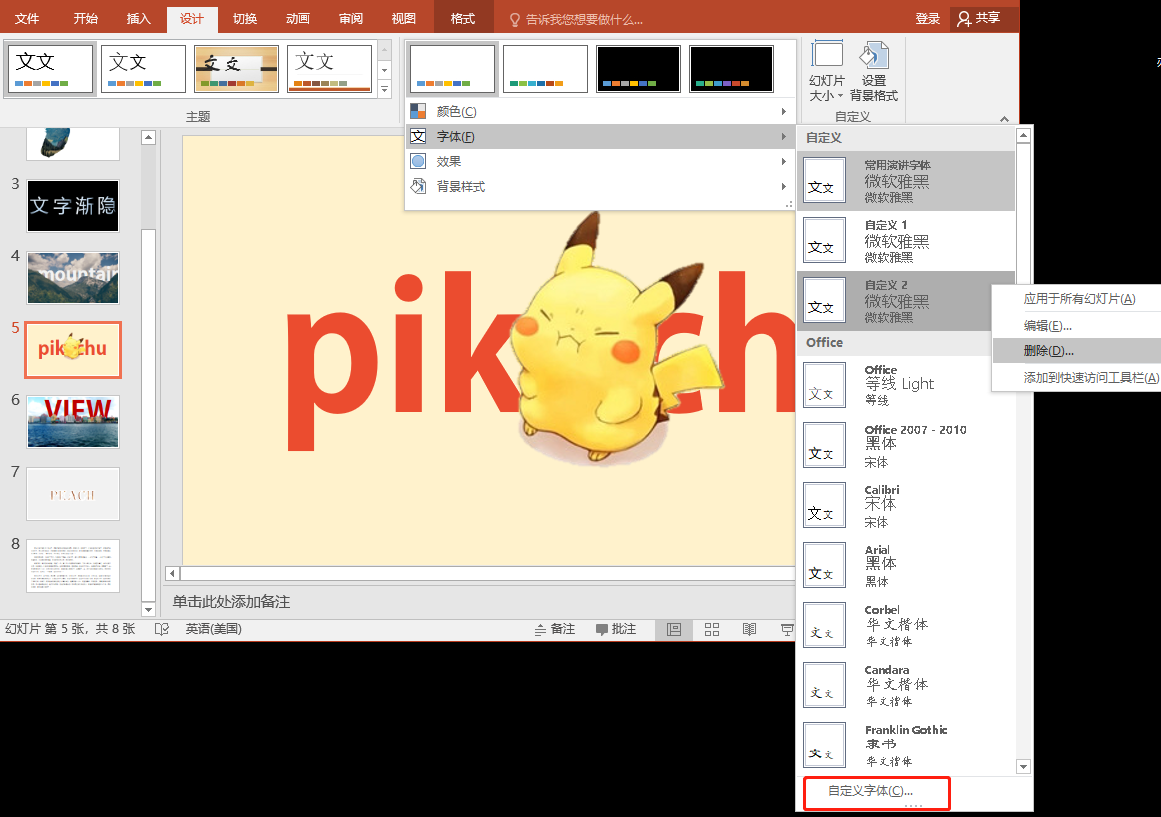Click the spell-check book icon in status bar
The image size is (1161, 817).
pos(161,630)
